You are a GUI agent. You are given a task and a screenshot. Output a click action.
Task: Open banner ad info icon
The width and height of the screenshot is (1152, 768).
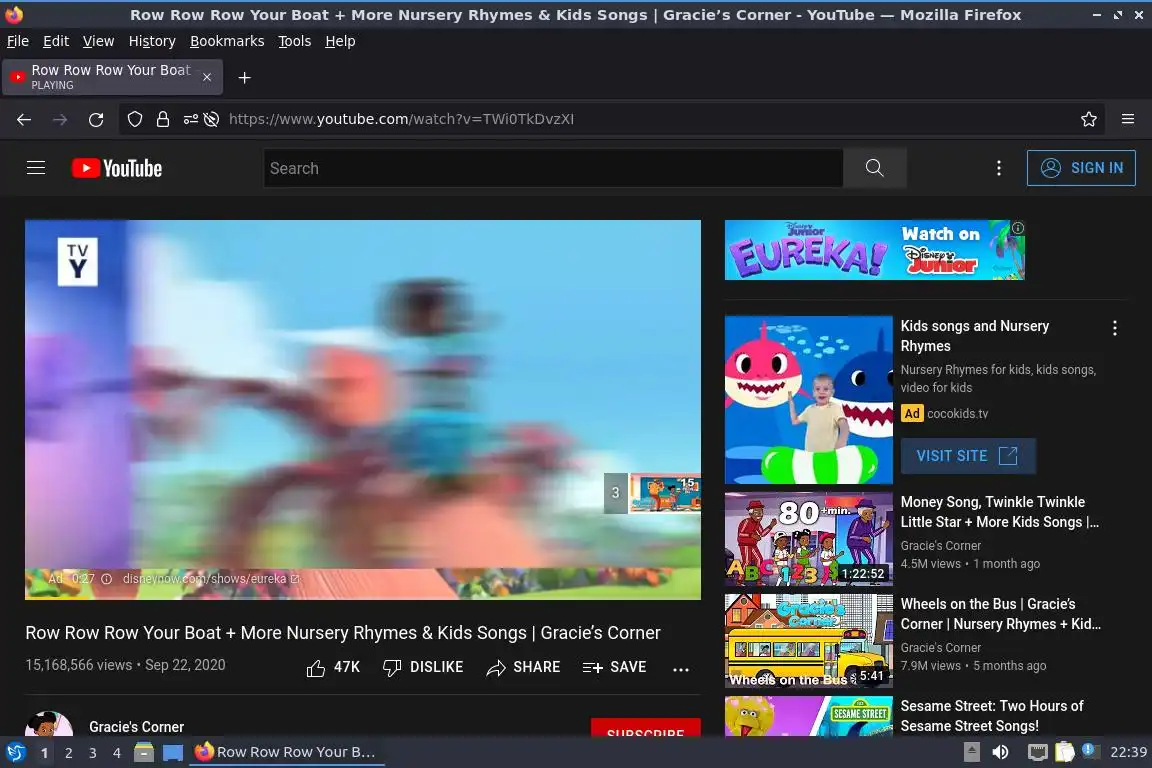(1018, 228)
